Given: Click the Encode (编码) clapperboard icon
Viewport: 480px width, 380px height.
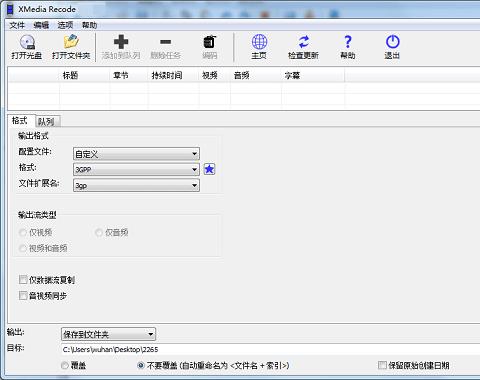Looking at the screenshot, I should pyautogui.click(x=210, y=42).
